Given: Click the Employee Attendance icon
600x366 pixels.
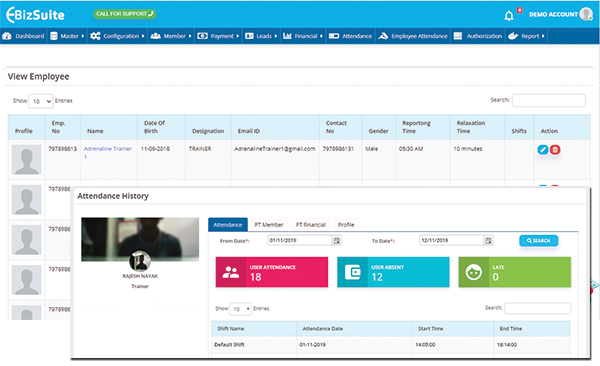Looking at the screenshot, I should [x=383, y=36].
